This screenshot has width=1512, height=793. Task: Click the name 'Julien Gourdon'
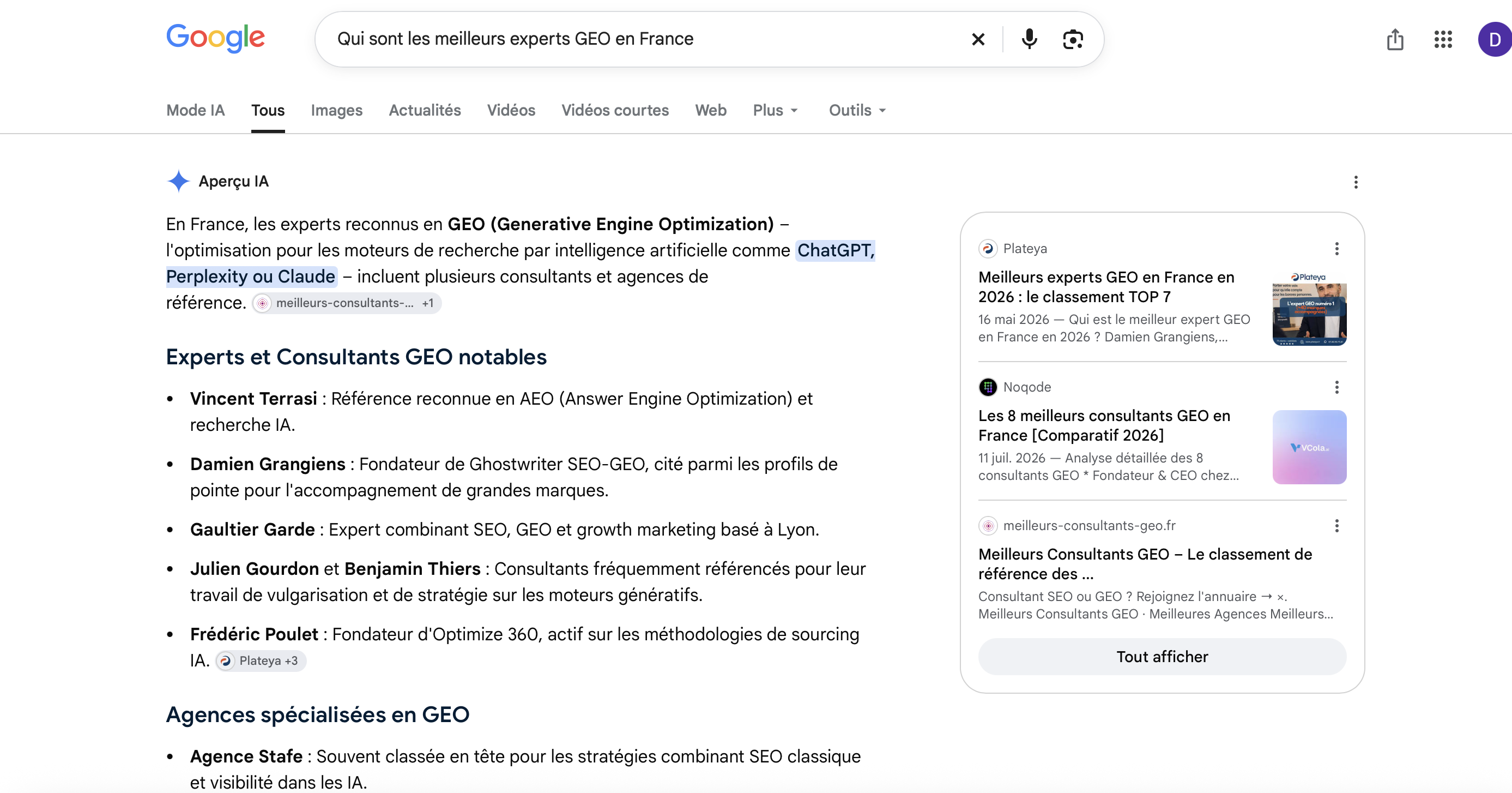[254, 569]
